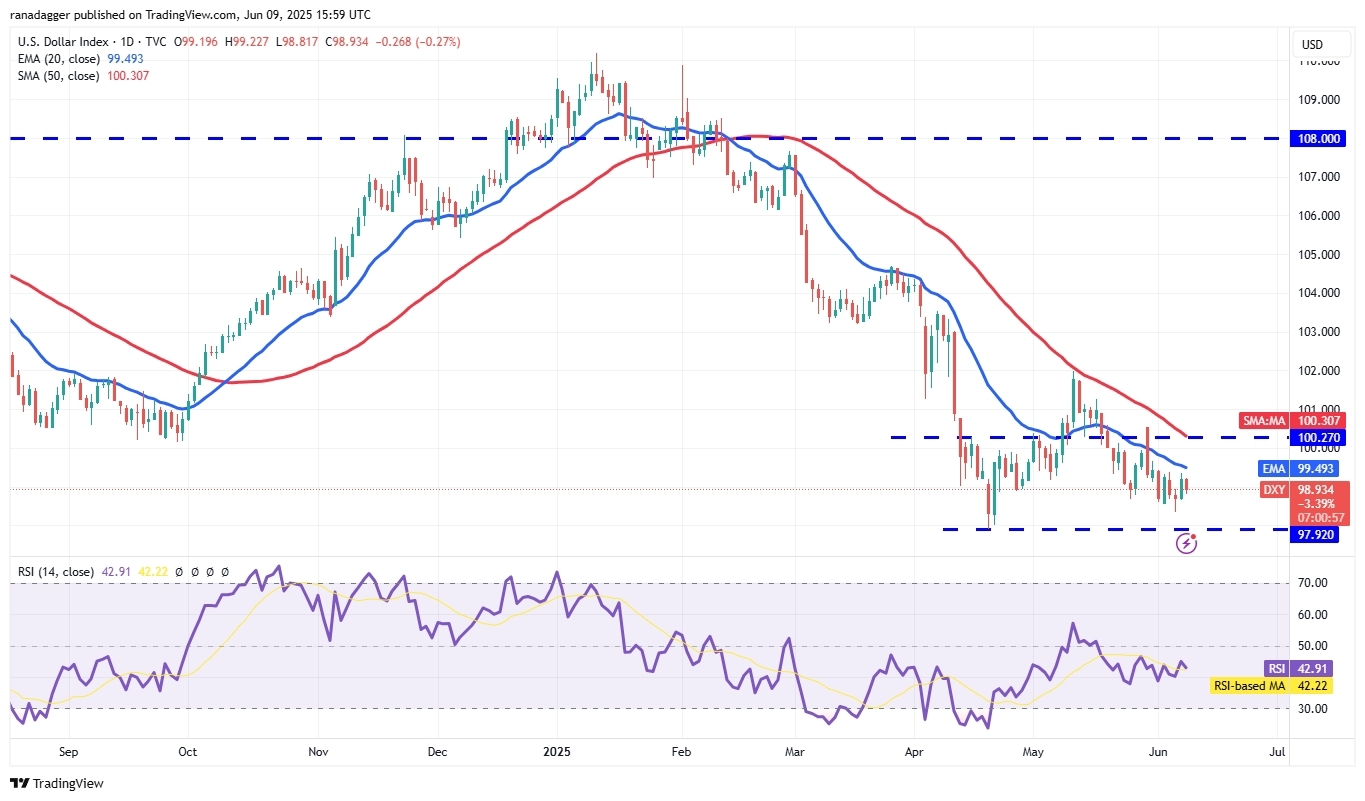Open the TradingView logo at bottom left
Image resolution: width=1365 pixels, height=801 pixels.
[57, 783]
